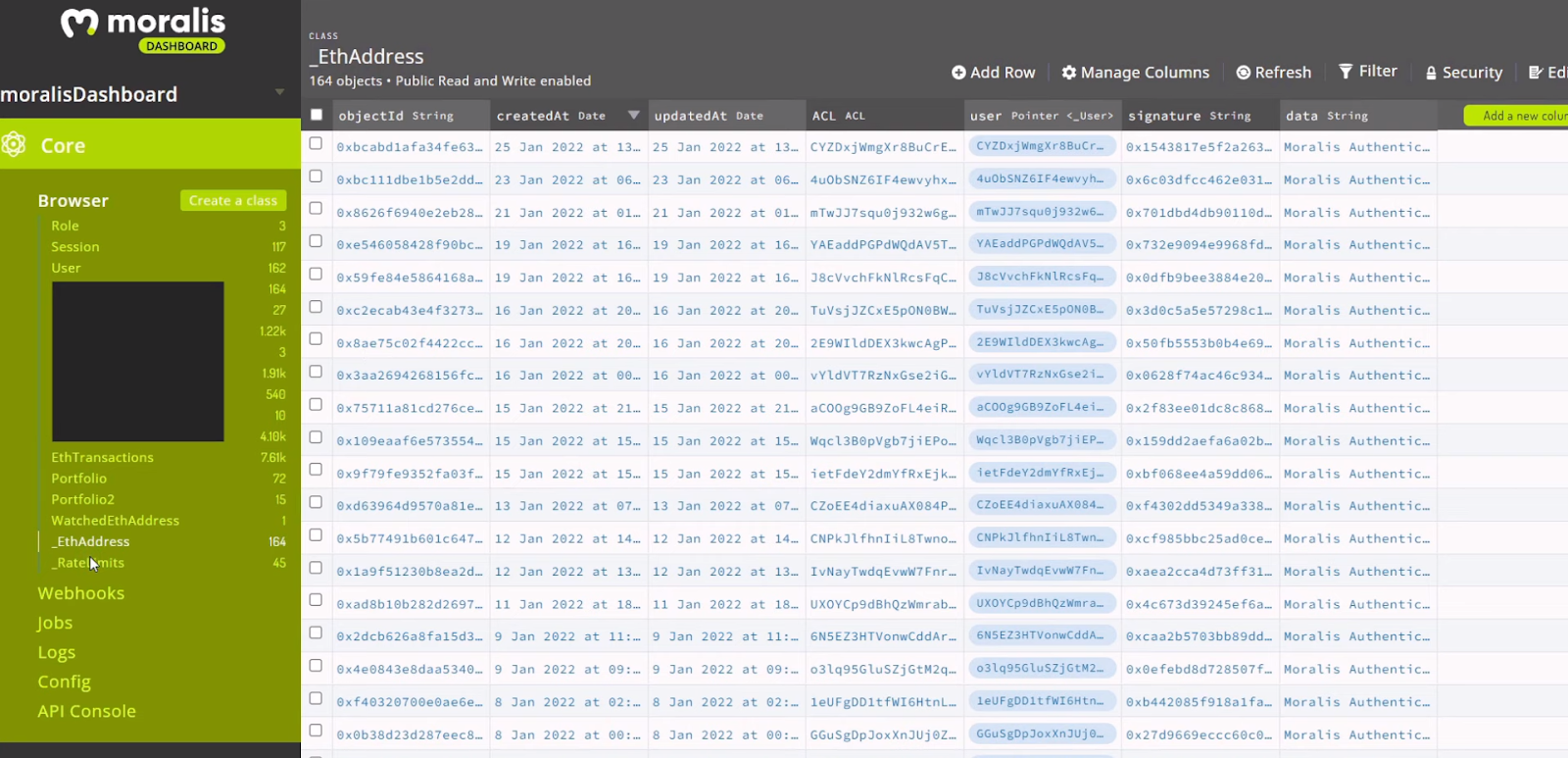Check the row 0x8ae75c02f4422cc checkbox
Viewport: 1568px width, 758px height.
[x=316, y=339]
